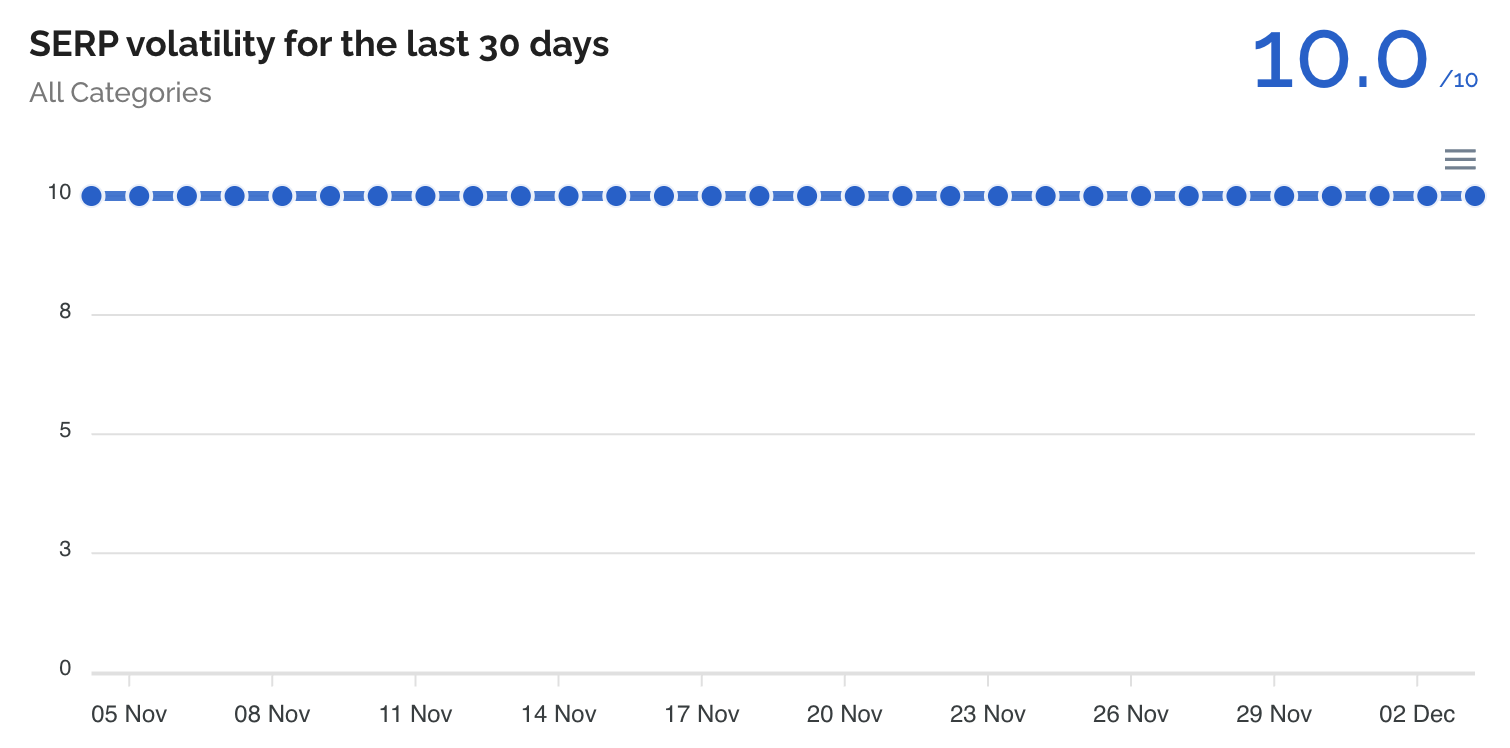1510x748 pixels.
Task: Select the data point above 14 Nov
Action: [x=568, y=196]
